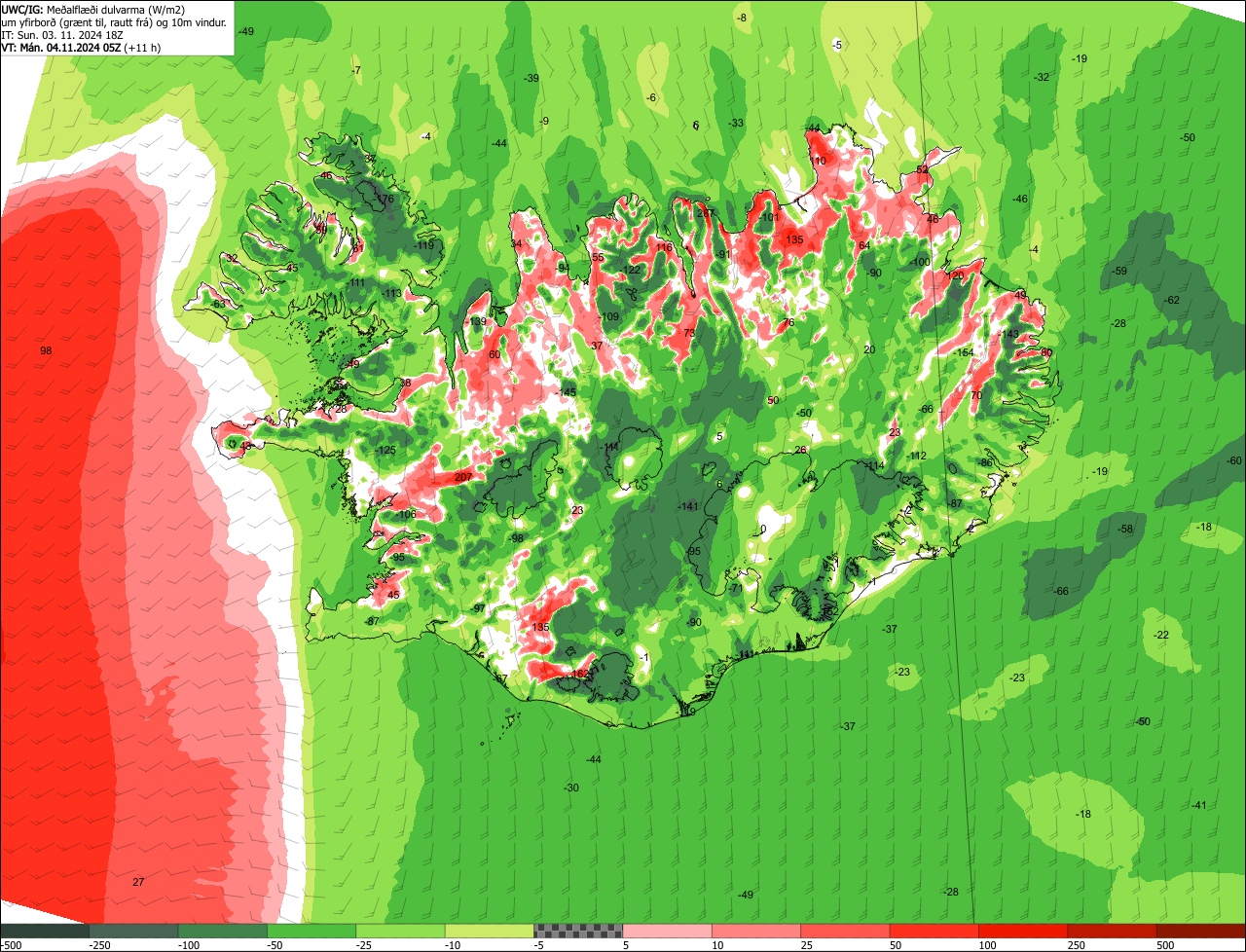Click the map value '109'
1246x952 pixels.
[610, 317]
